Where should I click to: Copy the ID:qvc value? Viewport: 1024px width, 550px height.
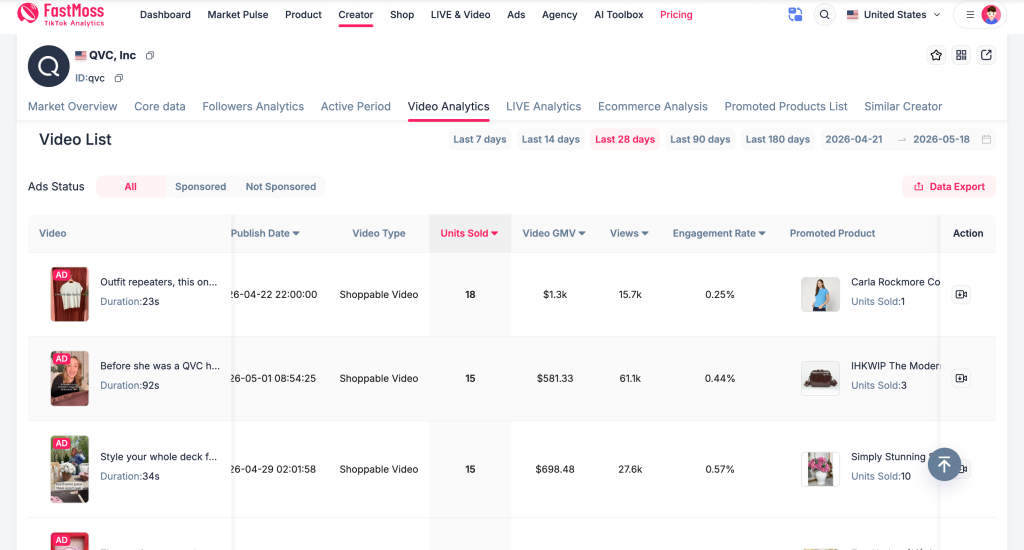pos(118,78)
